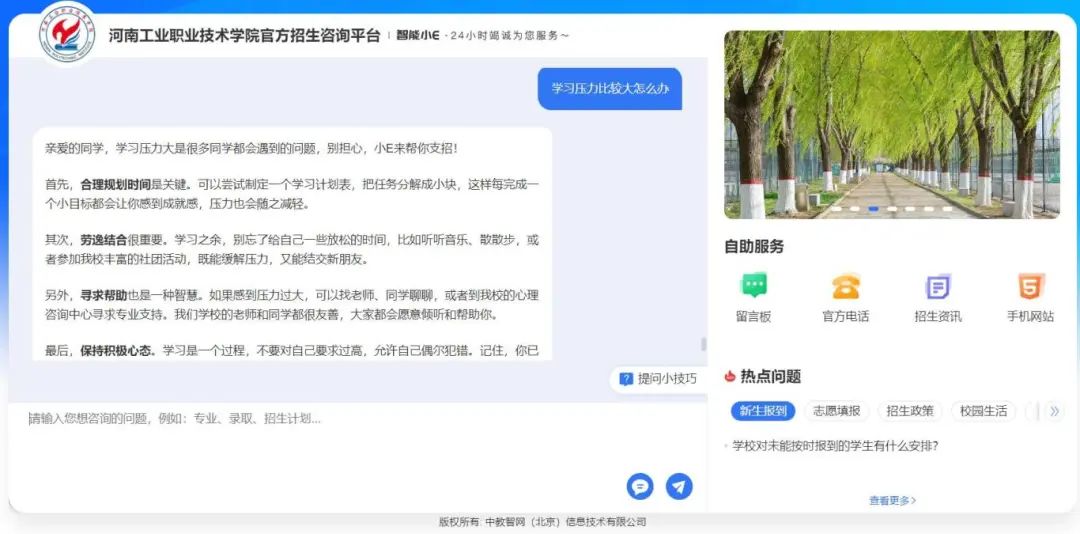Switch to the 志愿填报 tab
The height and width of the screenshot is (534, 1080).
coord(836,411)
